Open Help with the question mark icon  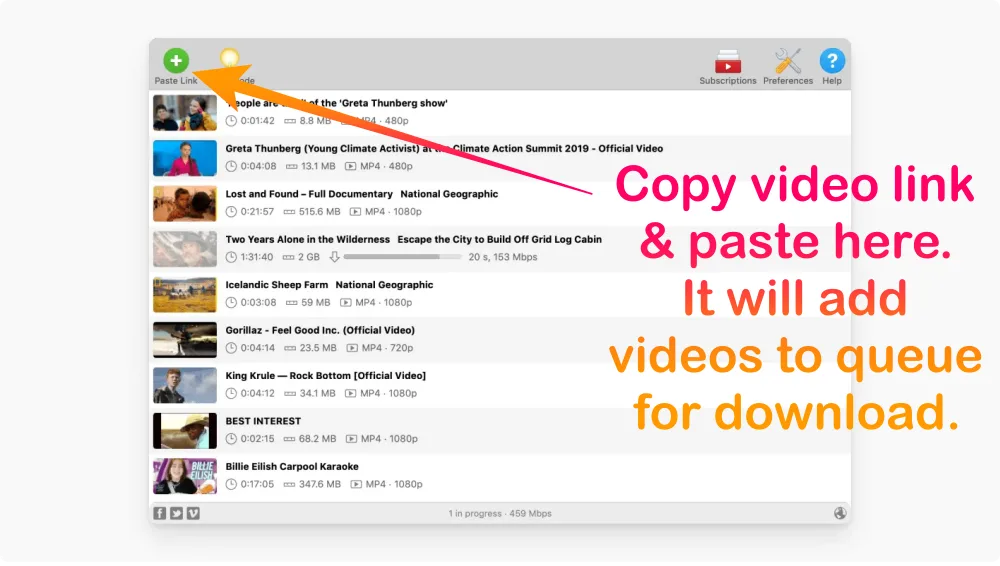[x=832, y=62]
